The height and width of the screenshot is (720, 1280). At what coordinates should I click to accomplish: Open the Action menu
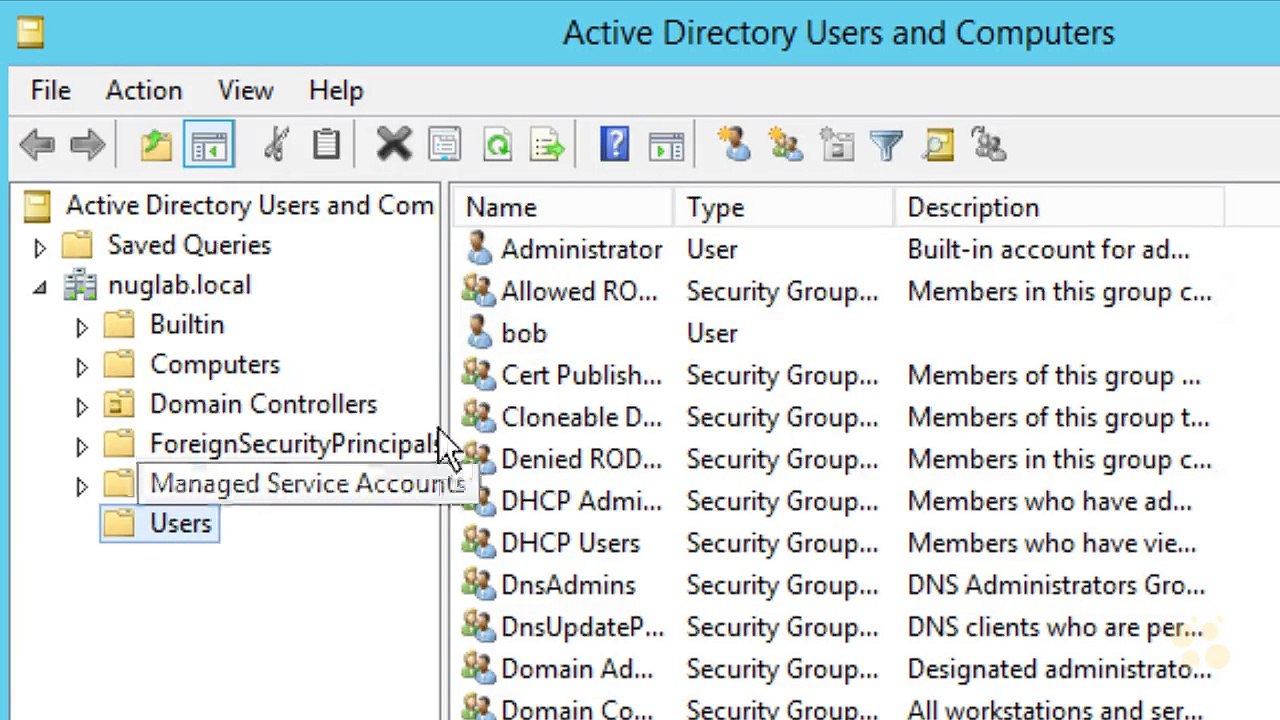[144, 91]
